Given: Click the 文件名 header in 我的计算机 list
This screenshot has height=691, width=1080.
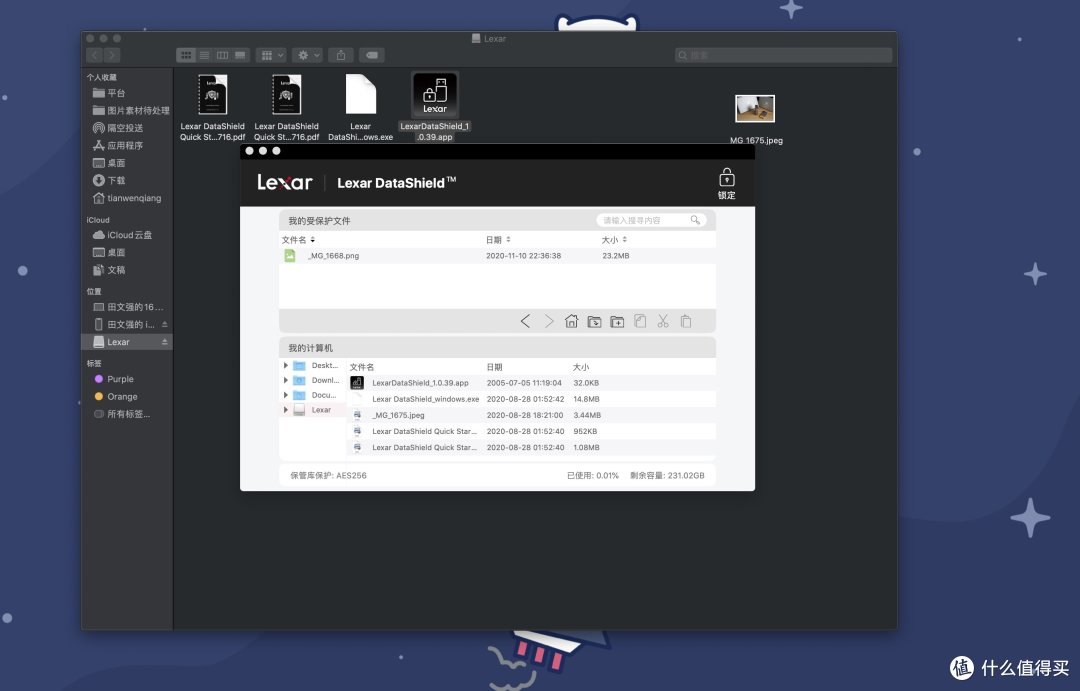Looking at the screenshot, I should point(362,367).
